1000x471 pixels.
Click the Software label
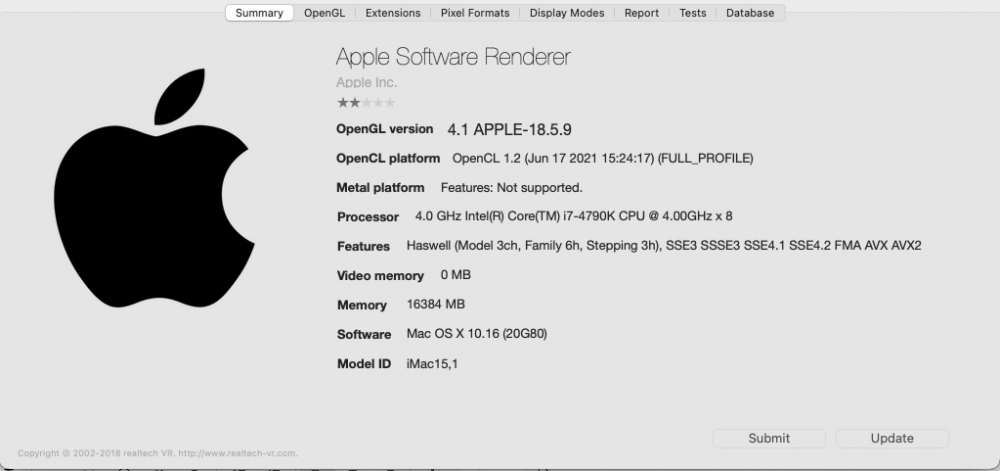(364, 334)
